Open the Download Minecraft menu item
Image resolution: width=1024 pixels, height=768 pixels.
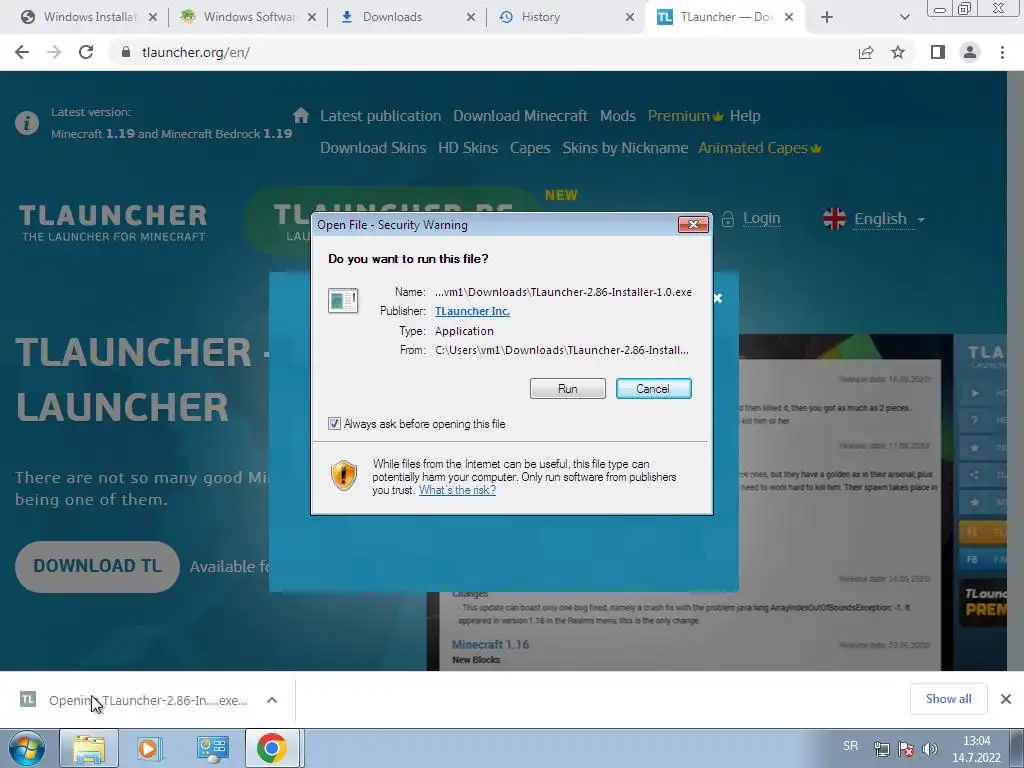(x=520, y=116)
